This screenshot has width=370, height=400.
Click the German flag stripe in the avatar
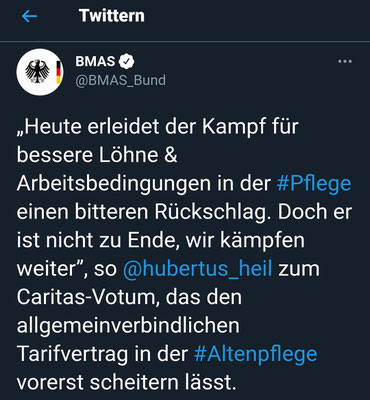point(58,72)
